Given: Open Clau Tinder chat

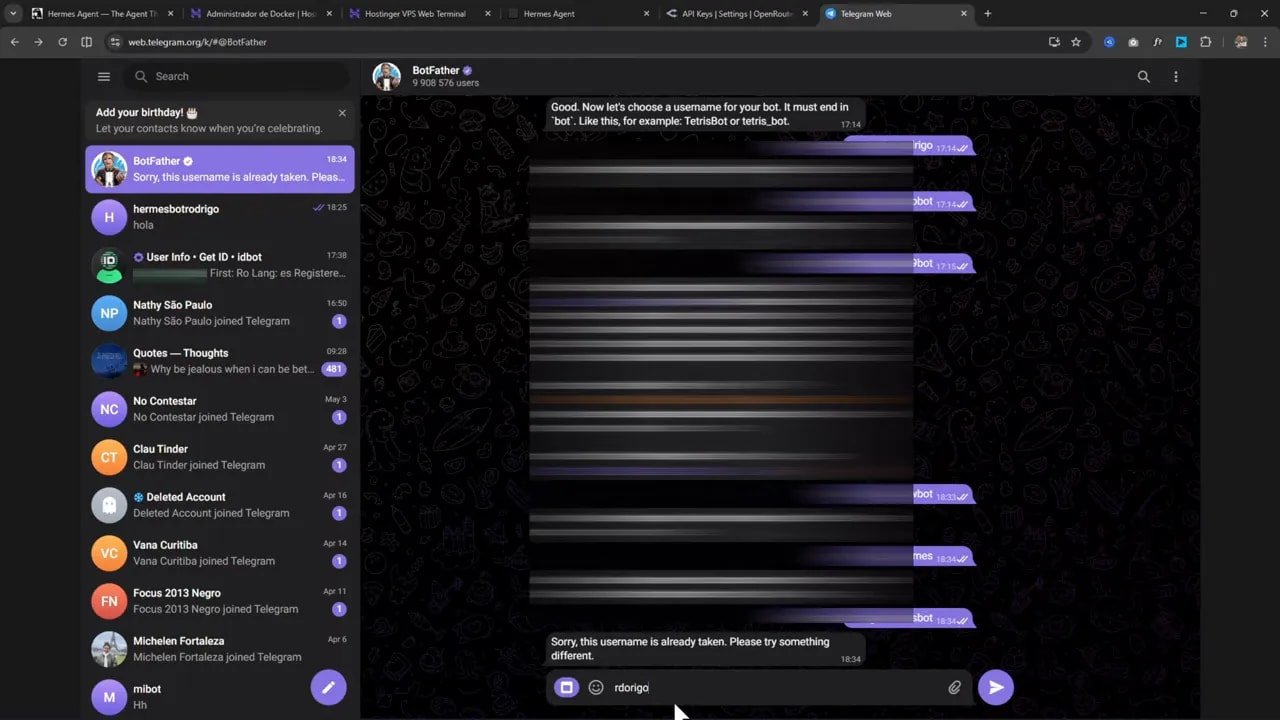Looking at the screenshot, I should 220,457.
